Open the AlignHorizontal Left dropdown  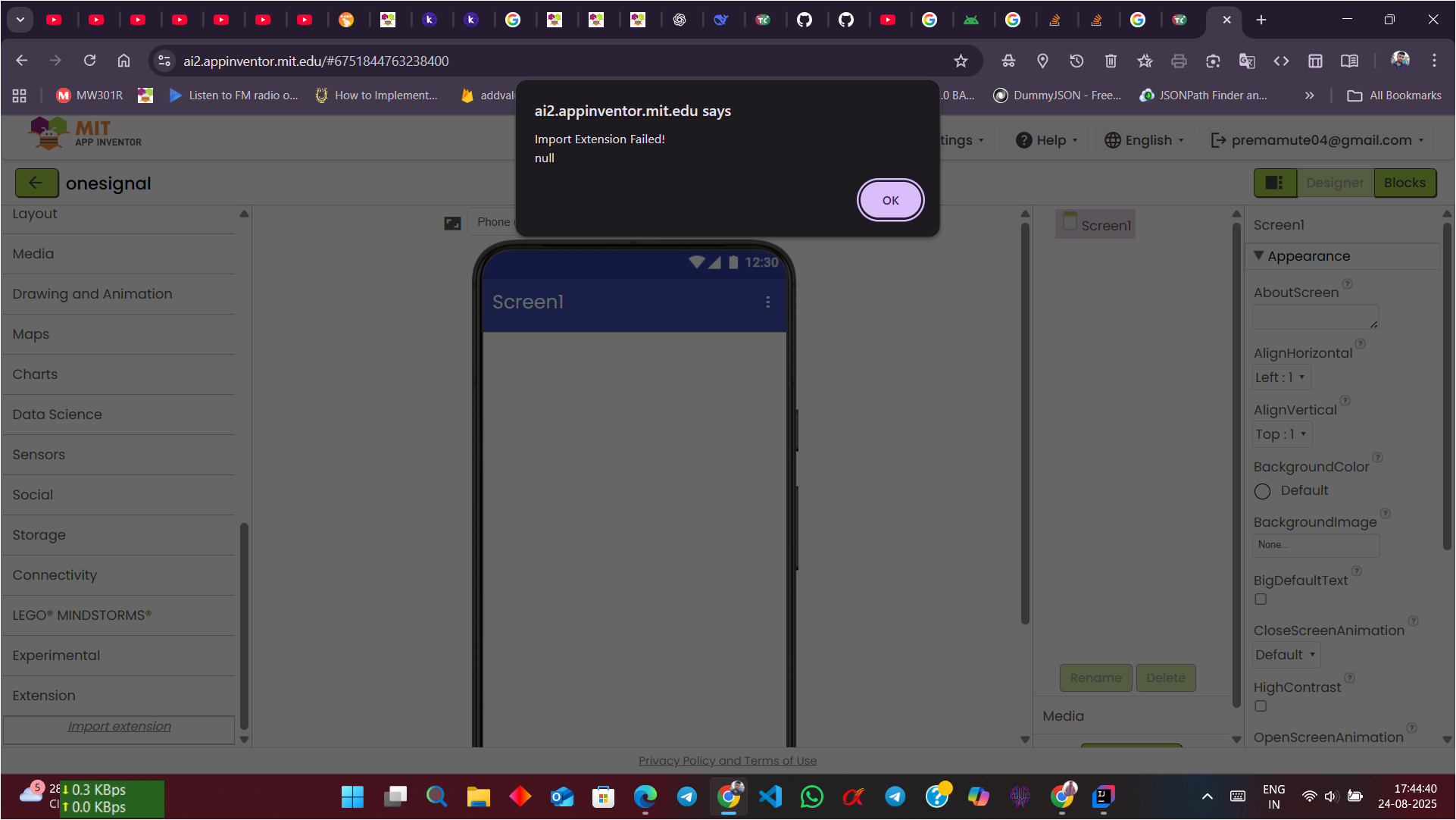click(x=1280, y=377)
